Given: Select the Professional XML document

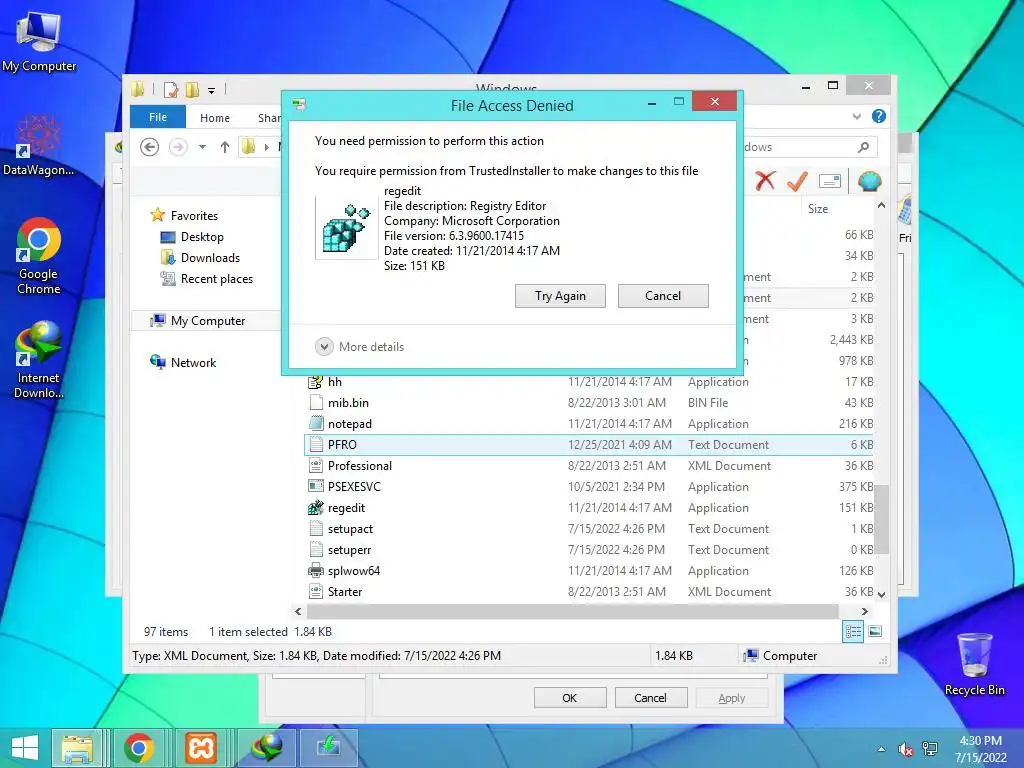Looking at the screenshot, I should pyautogui.click(x=590, y=466).
